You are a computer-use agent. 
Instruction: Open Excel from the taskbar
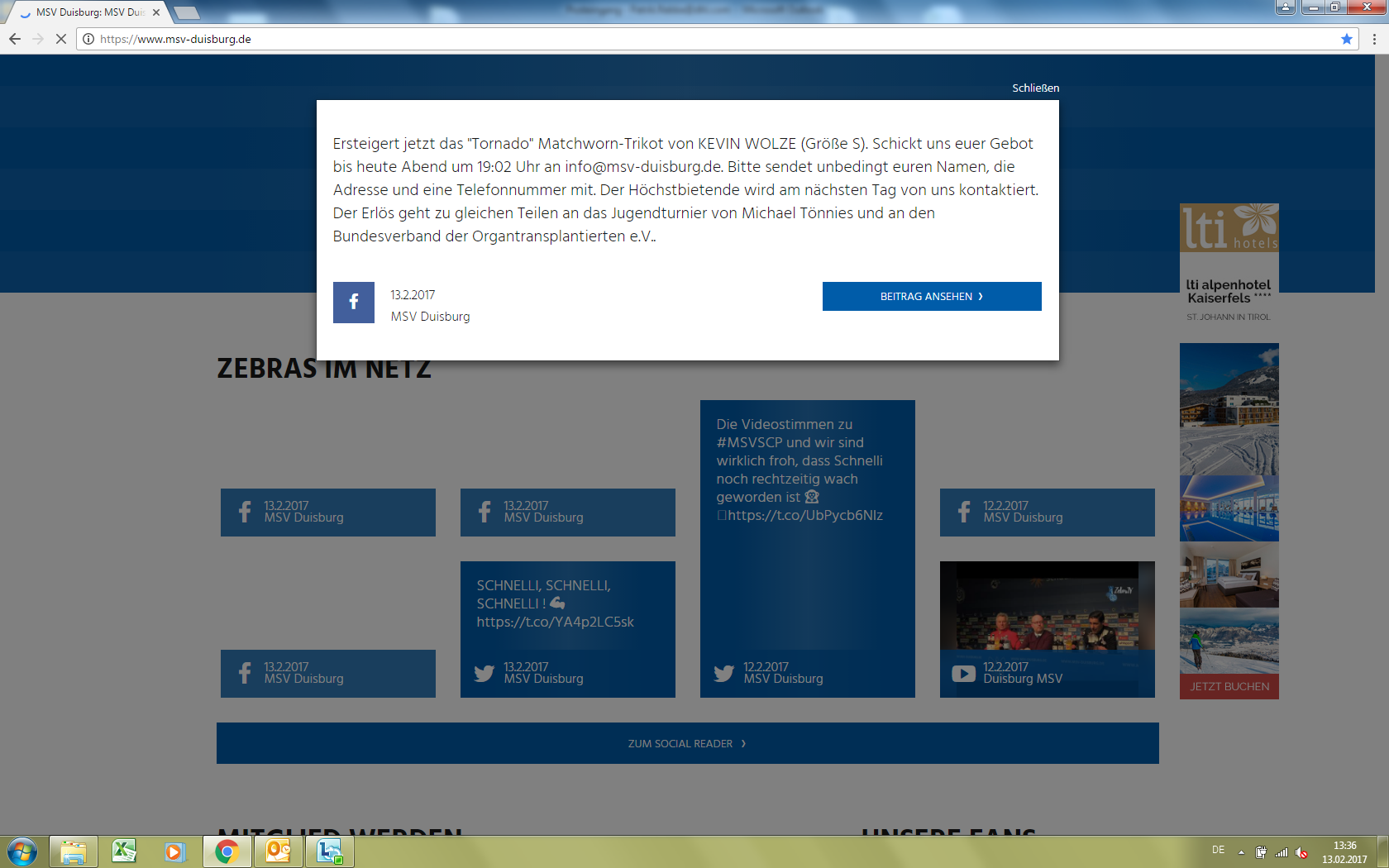pyautogui.click(x=124, y=851)
